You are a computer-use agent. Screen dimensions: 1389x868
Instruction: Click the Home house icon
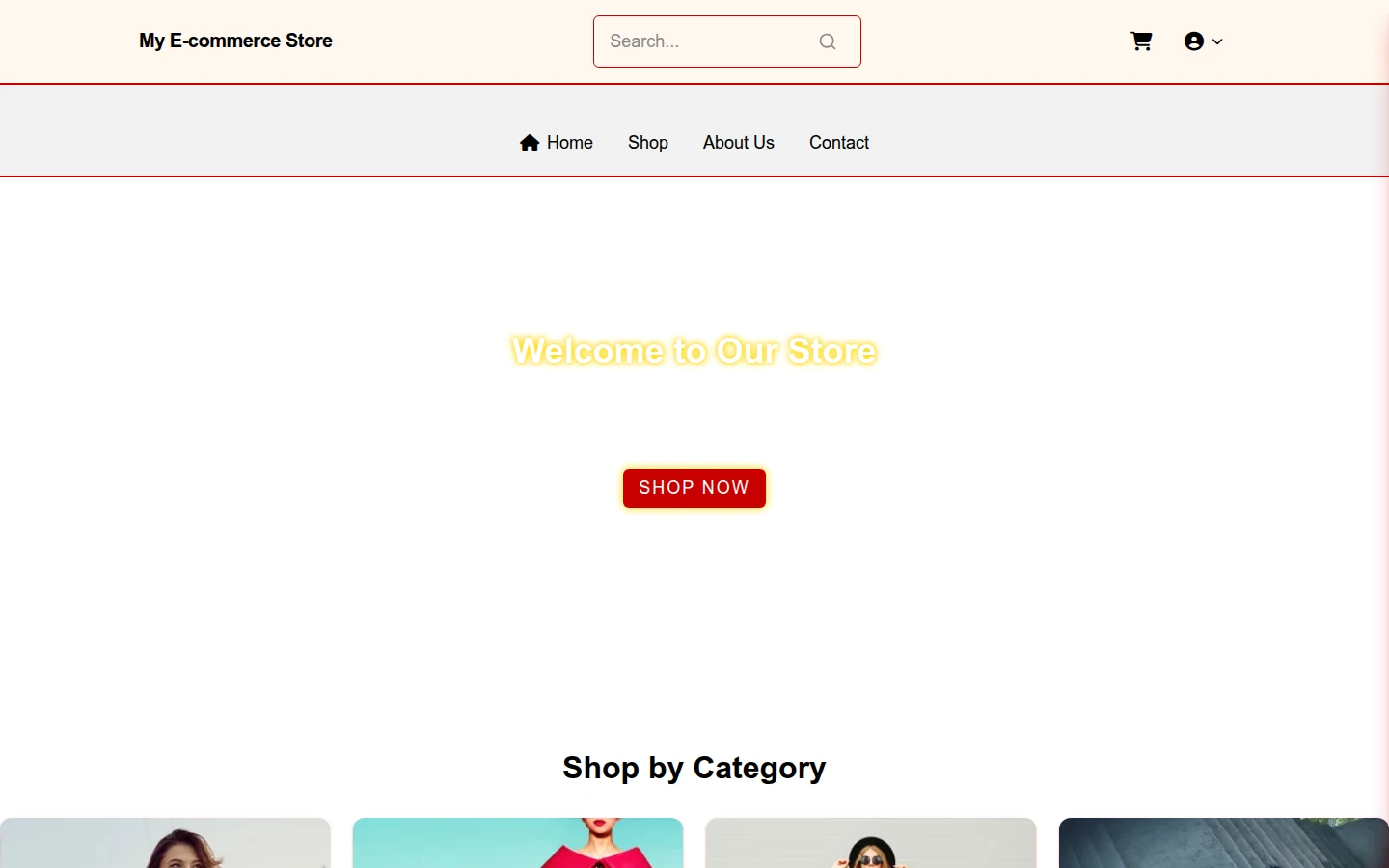coord(530,143)
